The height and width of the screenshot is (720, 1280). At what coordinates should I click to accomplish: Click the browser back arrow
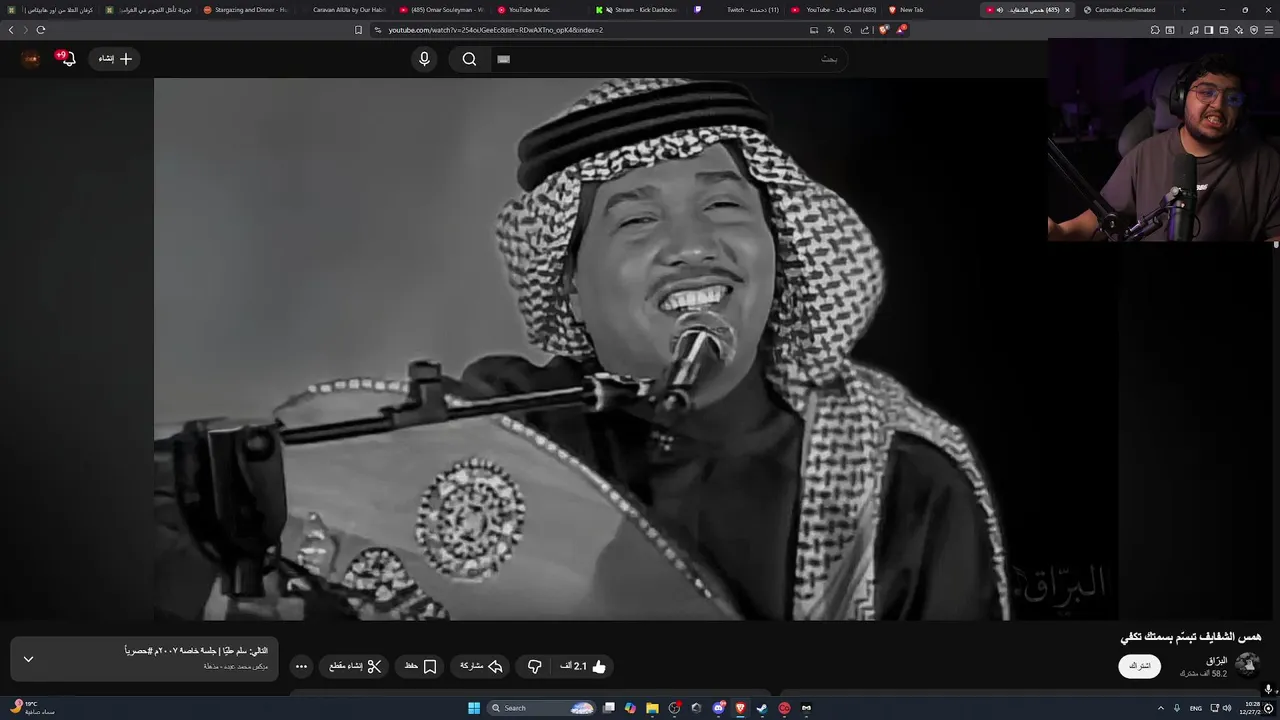coord(11,30)
